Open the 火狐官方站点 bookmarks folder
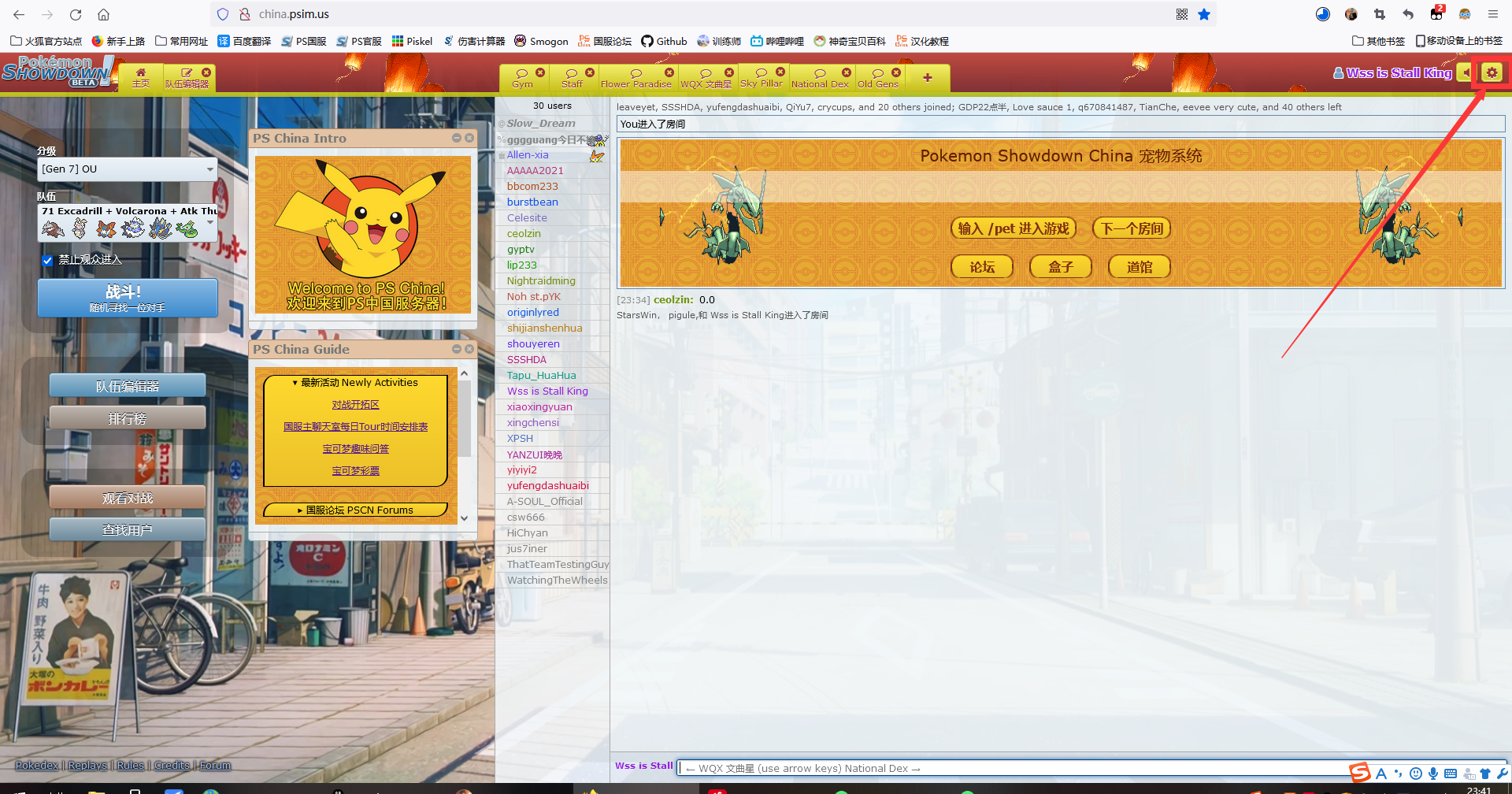The width and height of the screenshot is (1512, 794). click(x=46, y=41)
